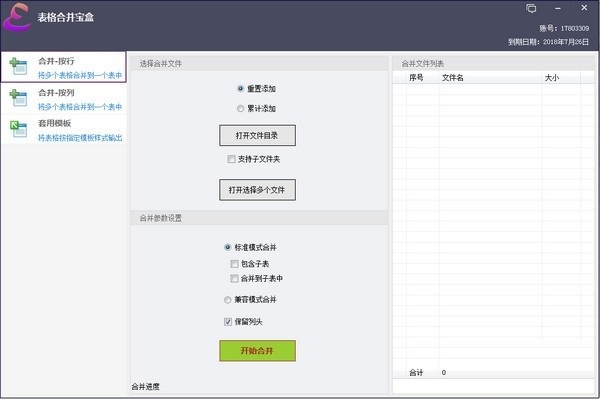The width and height of the screenshot is (600, 399).
Task: Click the 大小 column header
Action: [x=561, y=78]
